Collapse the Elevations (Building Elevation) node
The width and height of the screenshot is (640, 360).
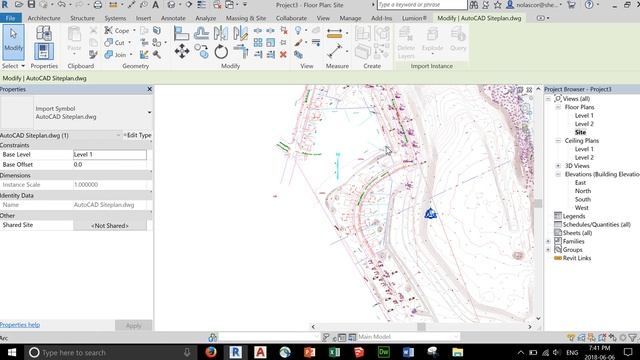pyautogui.click(x=558, y=174)
